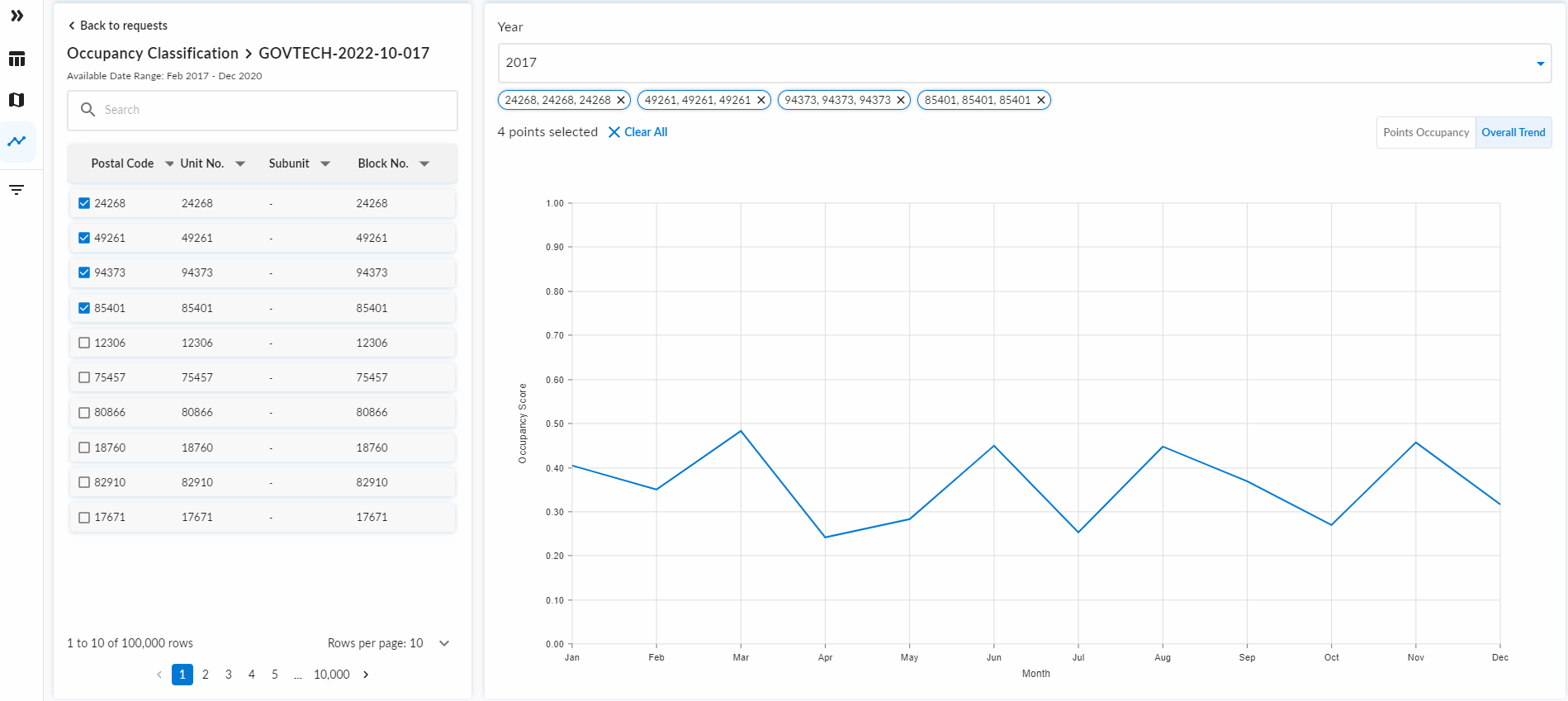Open the map view icon in sidebar

pyautogui.click(x=17, y=100)
